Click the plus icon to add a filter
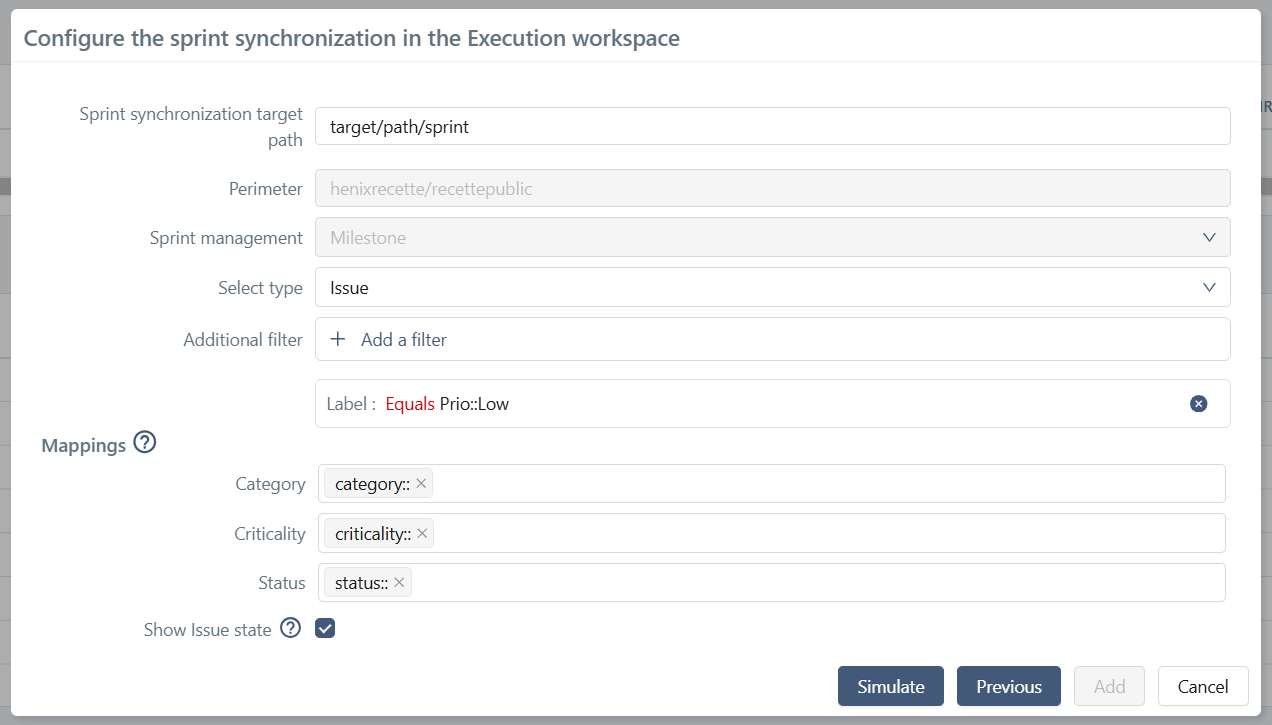 [x=338, y=339]
